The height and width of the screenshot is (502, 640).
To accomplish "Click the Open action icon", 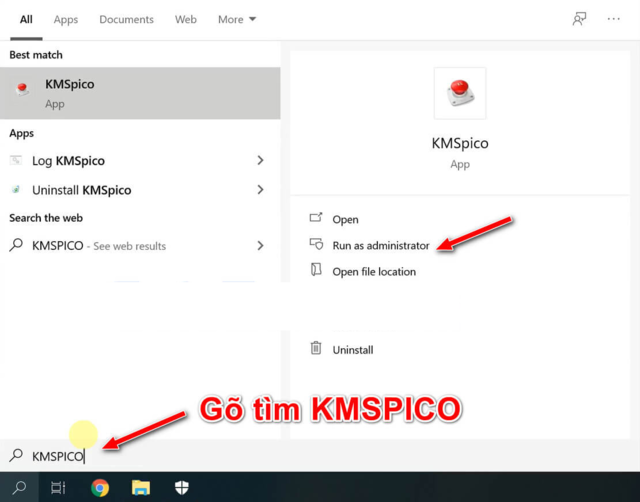I will [x=316, y=217].
